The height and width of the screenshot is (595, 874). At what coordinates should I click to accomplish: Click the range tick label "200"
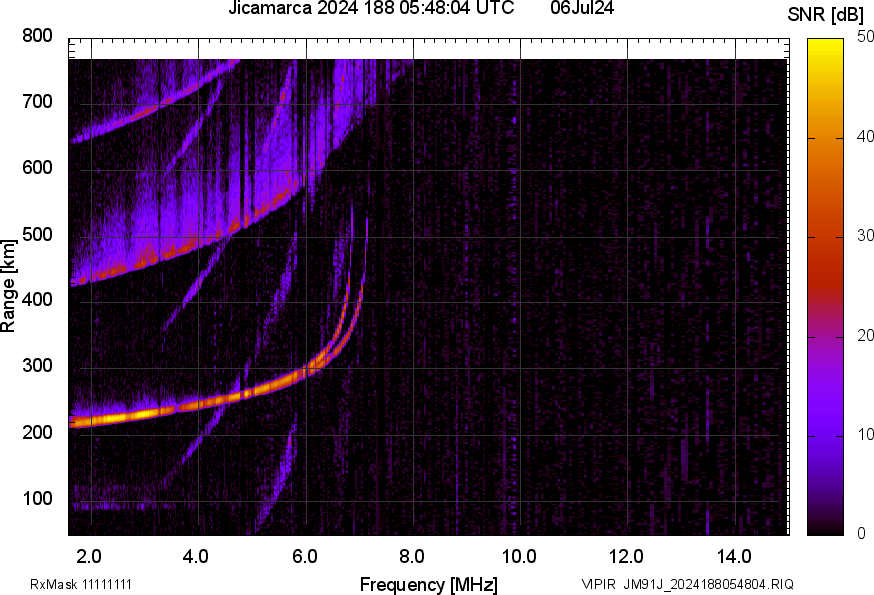coord(37,432)
